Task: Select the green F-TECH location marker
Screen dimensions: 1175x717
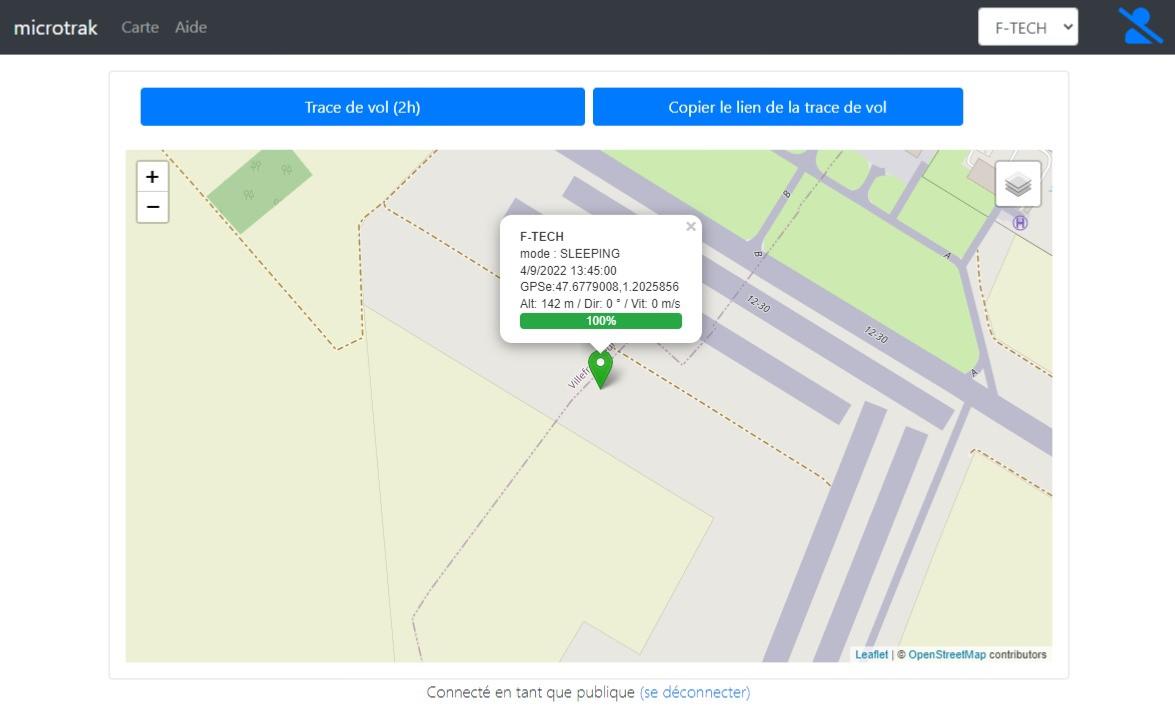Action: coord(600,368)
